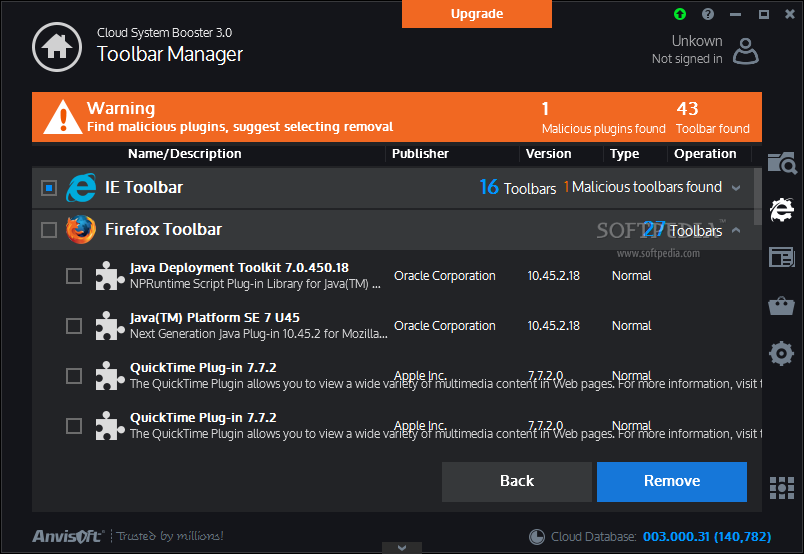
Task: Click the Firefox Toolbar group label
Action: 163,229
